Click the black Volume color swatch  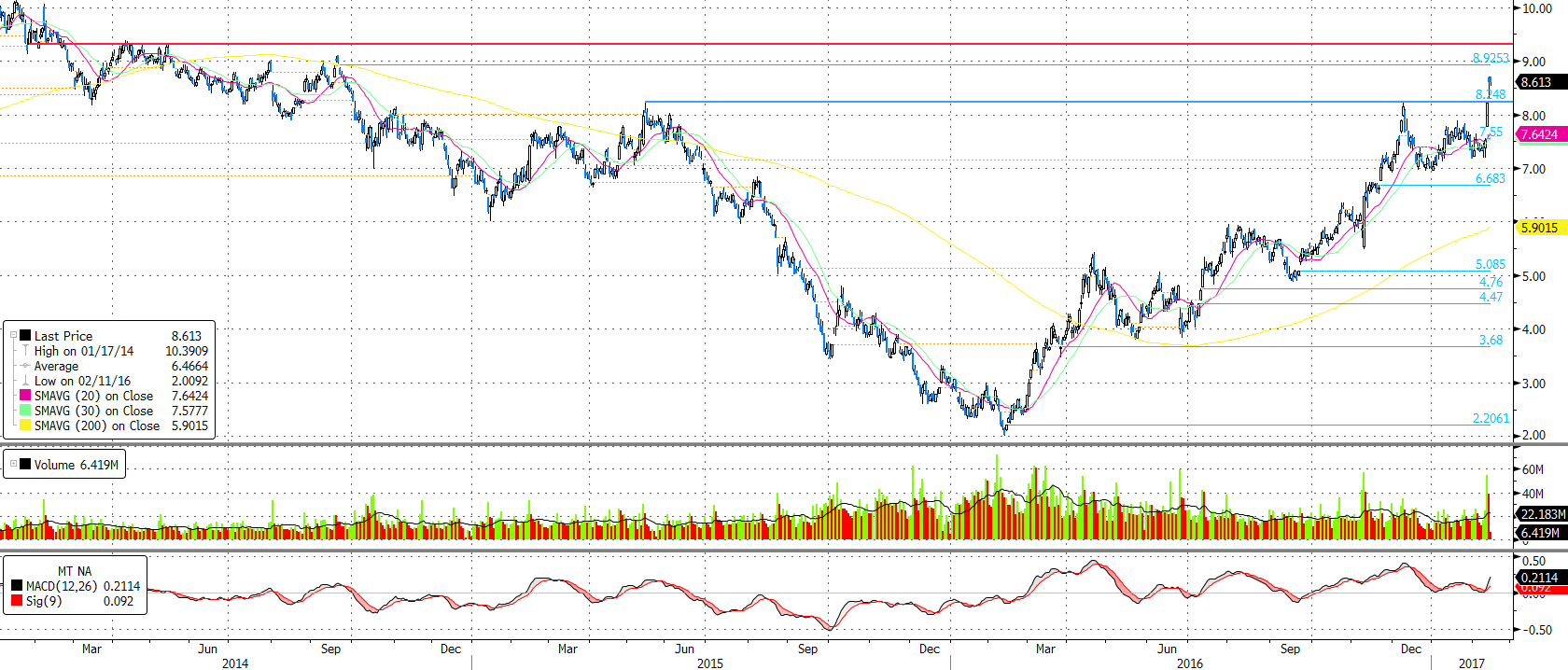click(x=26, y=465)
